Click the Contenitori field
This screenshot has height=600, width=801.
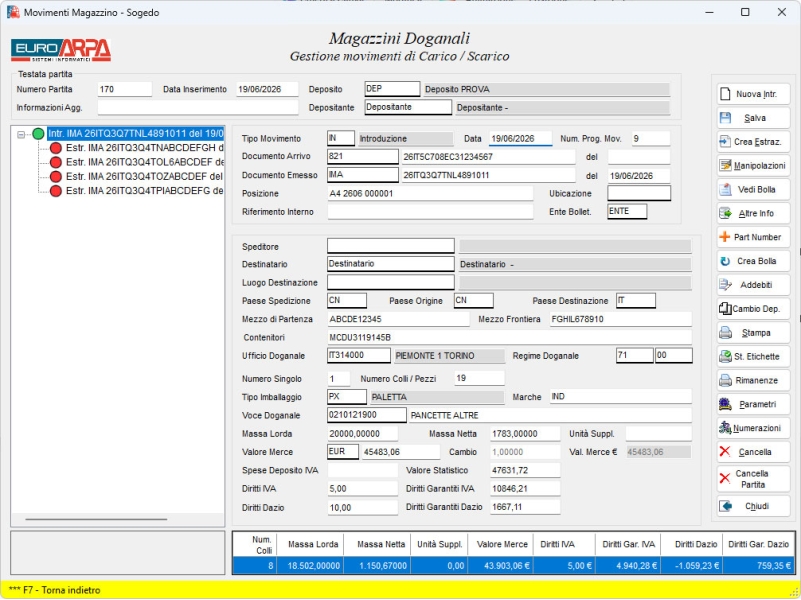pyautogui.click(x=509, y=338)
